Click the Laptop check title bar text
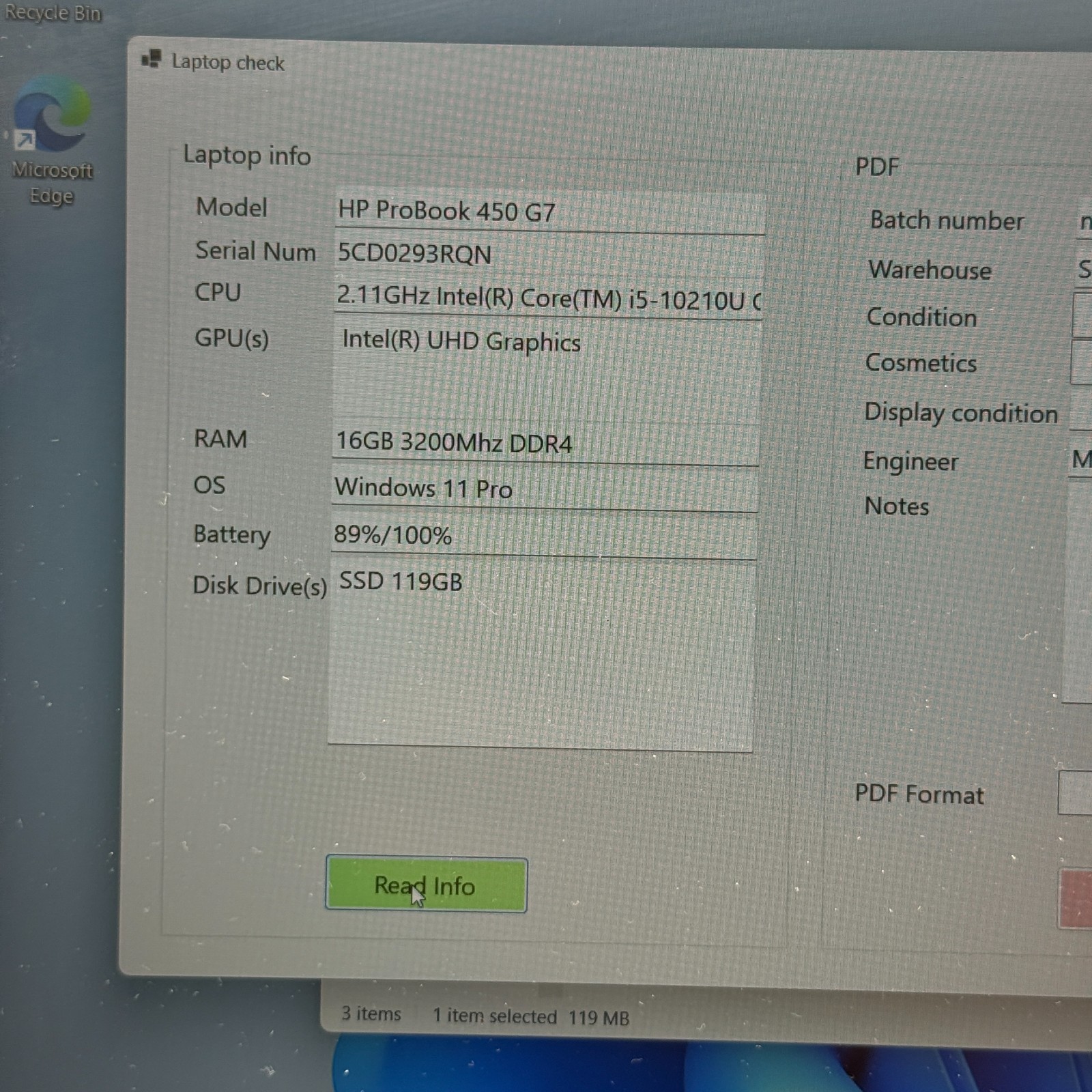 pos(228,63)
